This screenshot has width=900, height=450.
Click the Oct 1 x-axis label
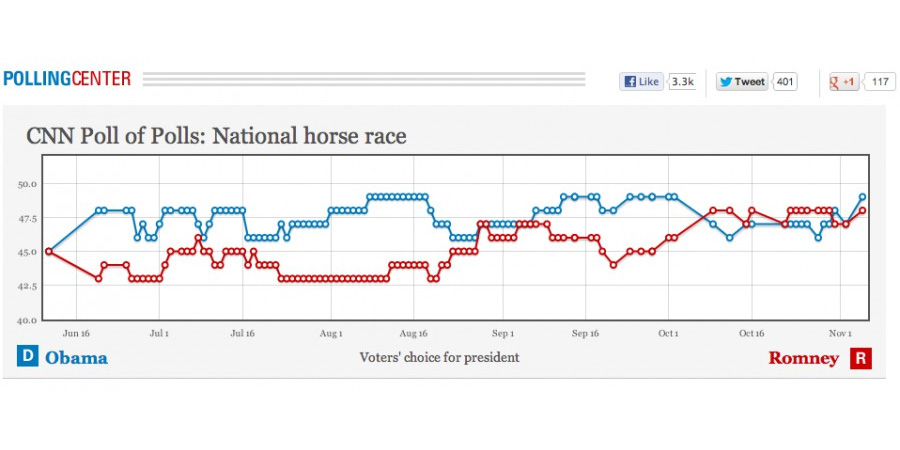tap(668, 333)
